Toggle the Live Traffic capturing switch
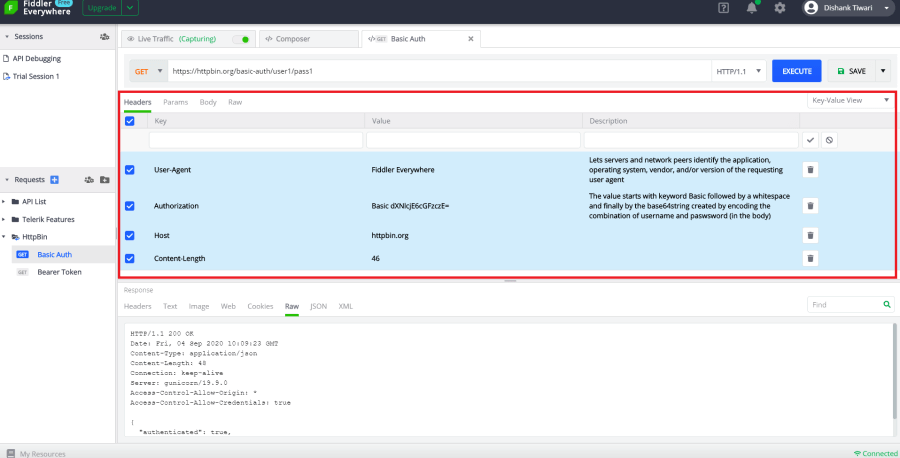Screen dimensions: 900x458 (x=241, y=39)
